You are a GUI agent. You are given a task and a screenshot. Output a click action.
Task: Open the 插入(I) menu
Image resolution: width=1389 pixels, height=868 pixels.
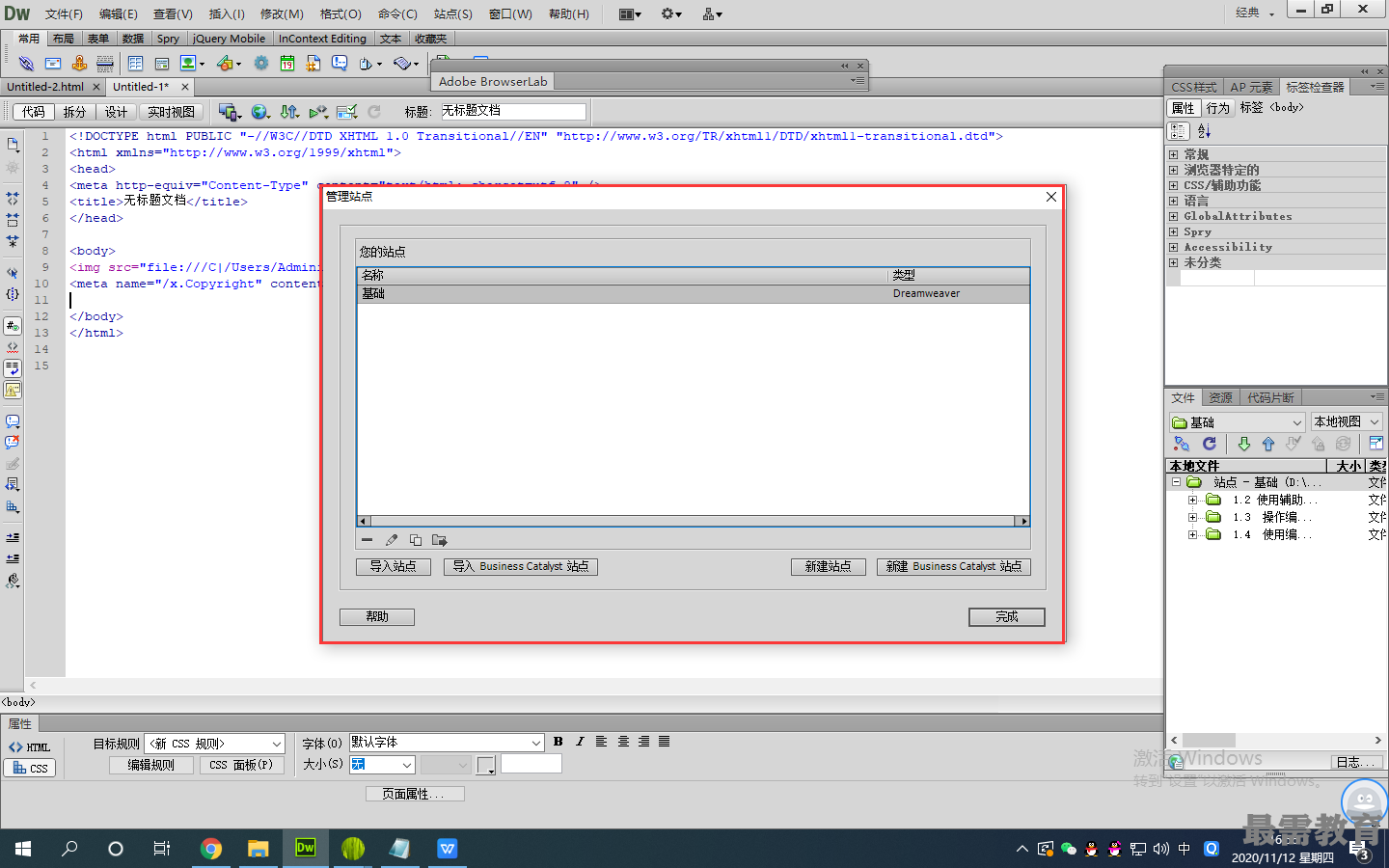(227, 14)
